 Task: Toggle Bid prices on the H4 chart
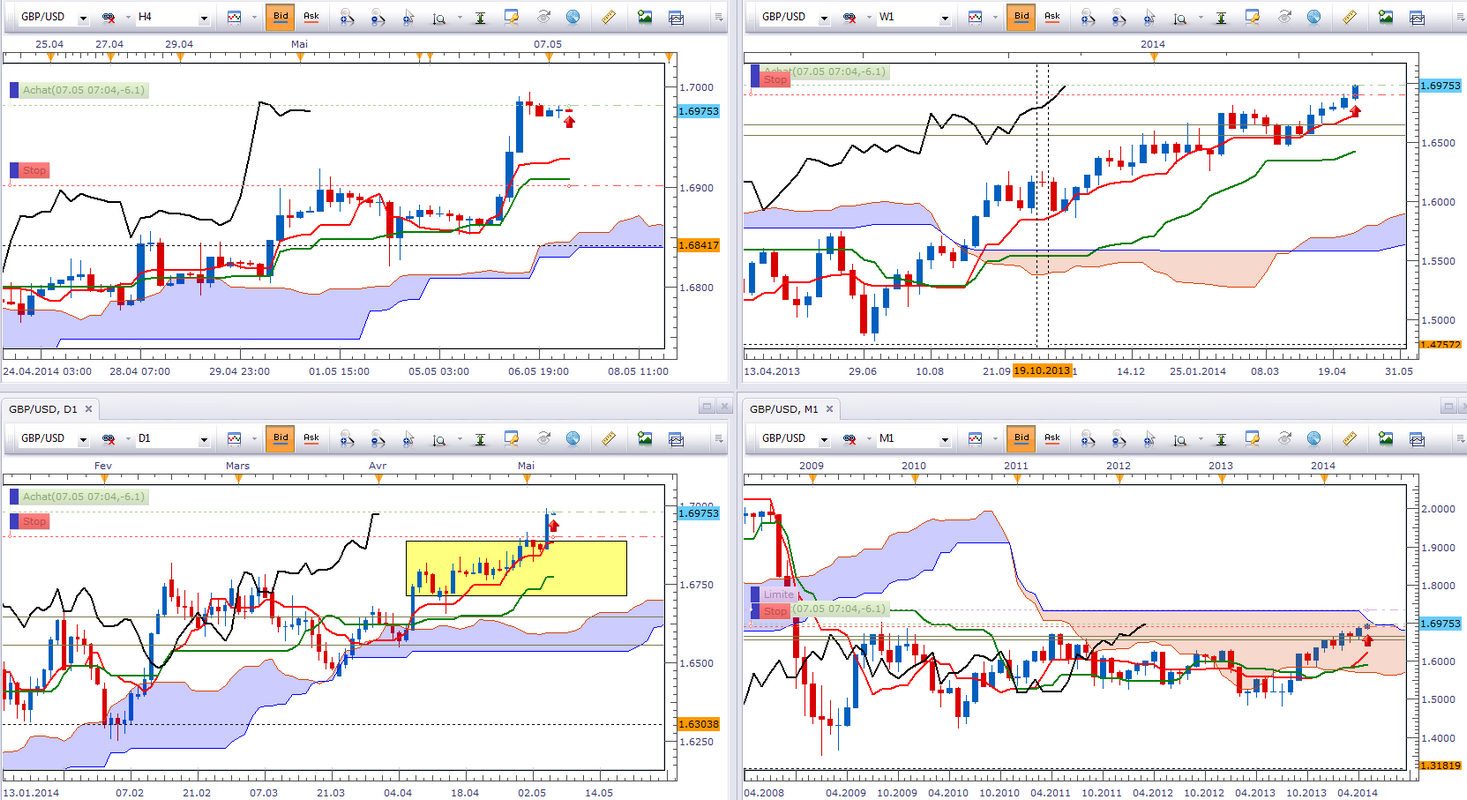[x=280, y=17]
